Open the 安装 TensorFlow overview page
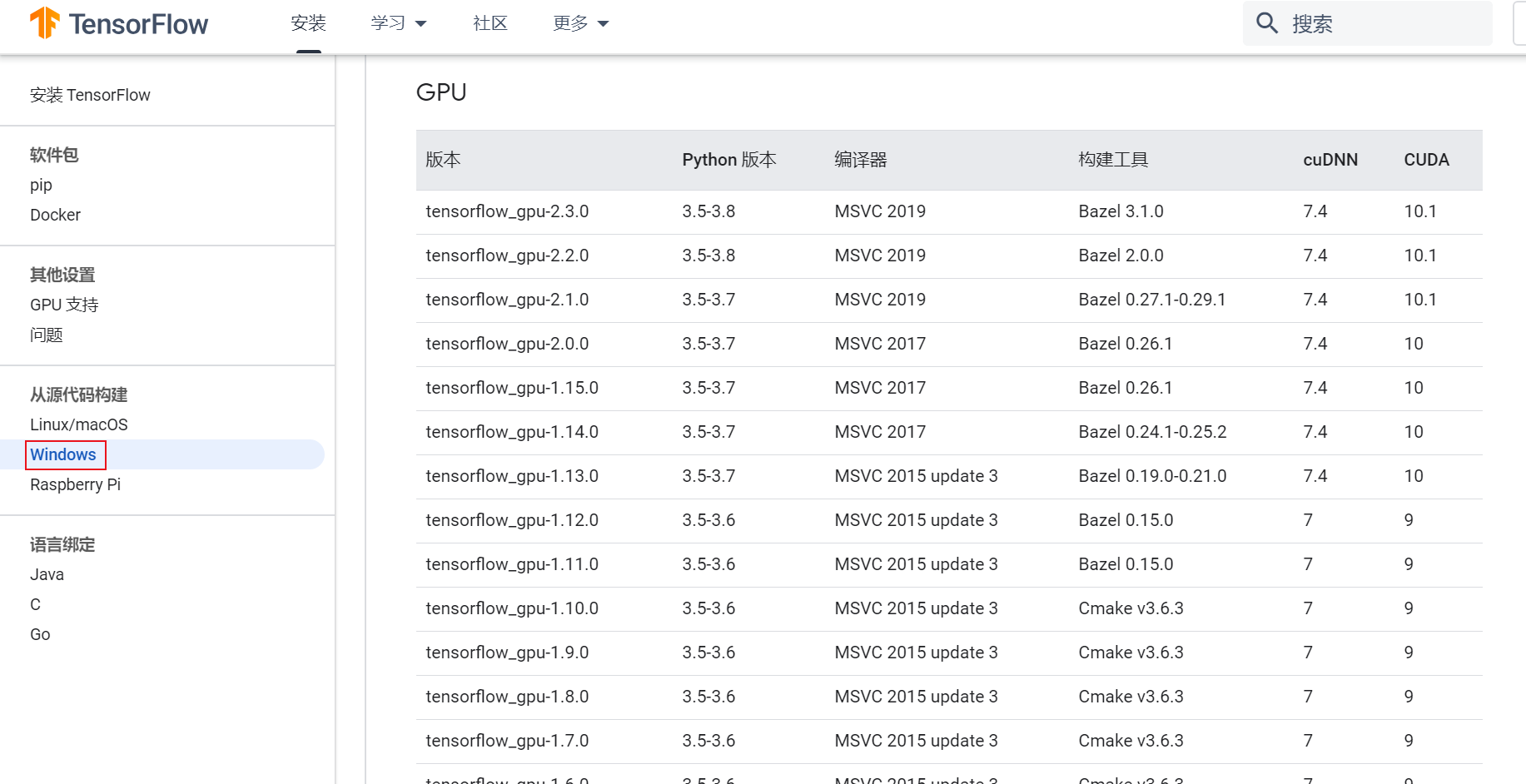The image size is (1526, 784). click(x=90, y=95)
